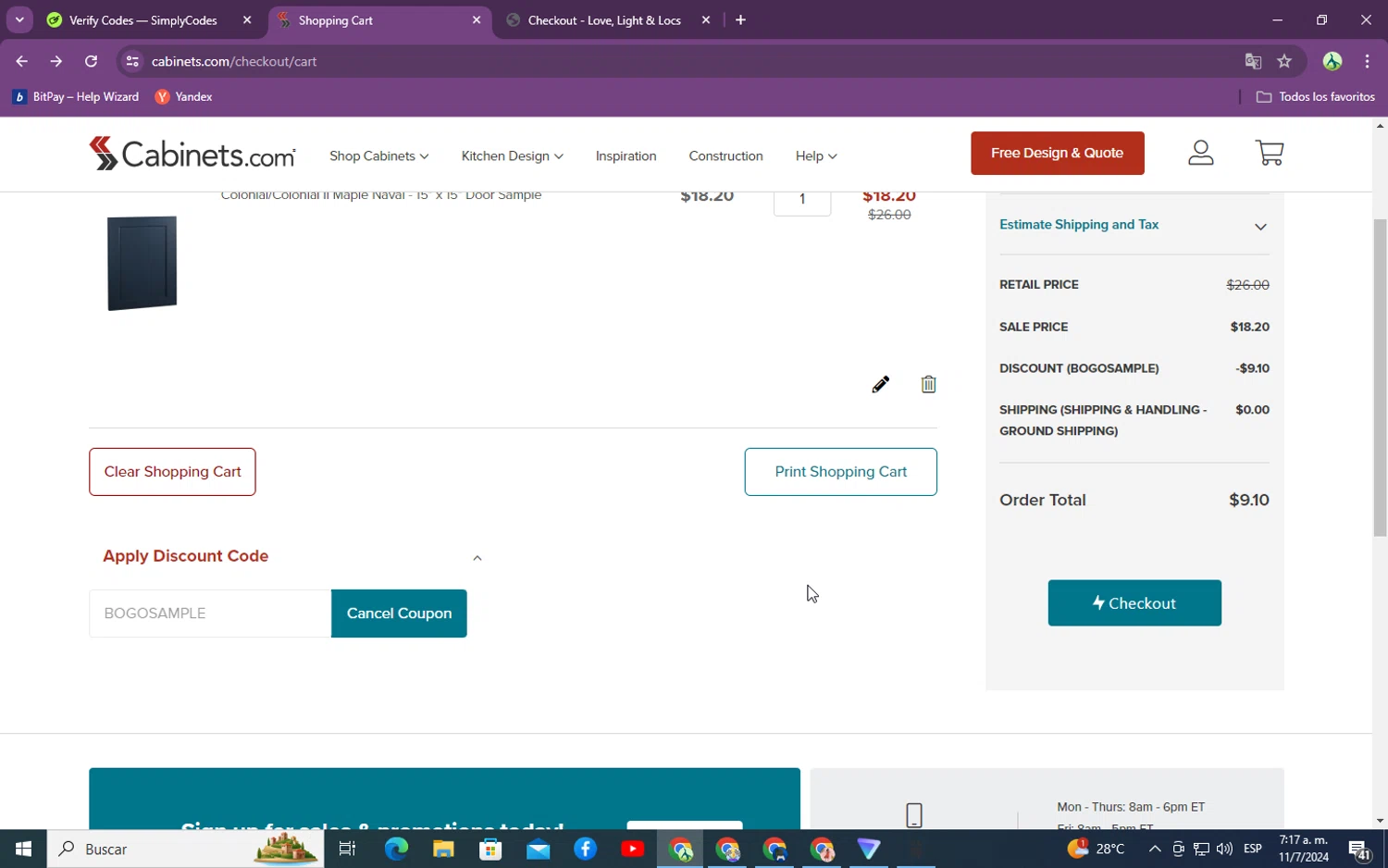Open the shopping cart icon in header
The image size is (1388, 868).
click(x=1269, y=153)
